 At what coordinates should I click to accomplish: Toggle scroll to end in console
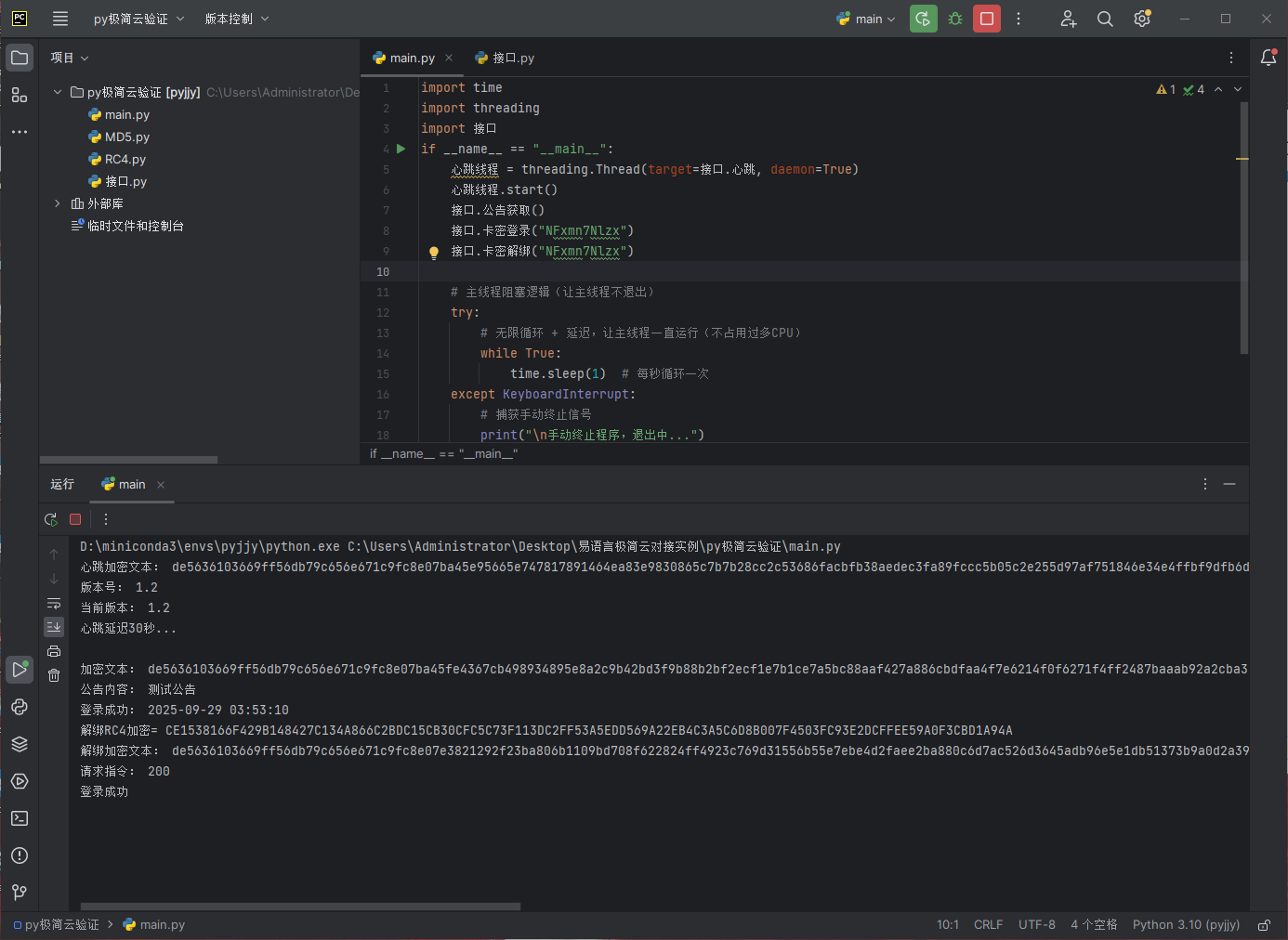[x=54, y=627]
